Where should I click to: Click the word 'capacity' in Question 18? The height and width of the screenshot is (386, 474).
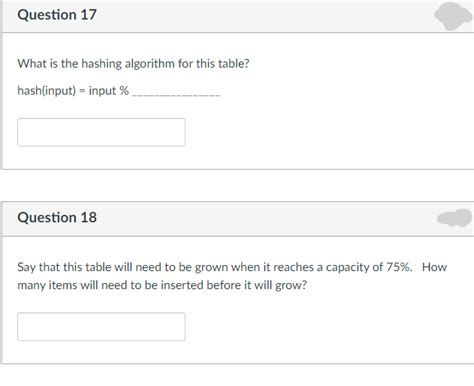[x=347, y=268]
